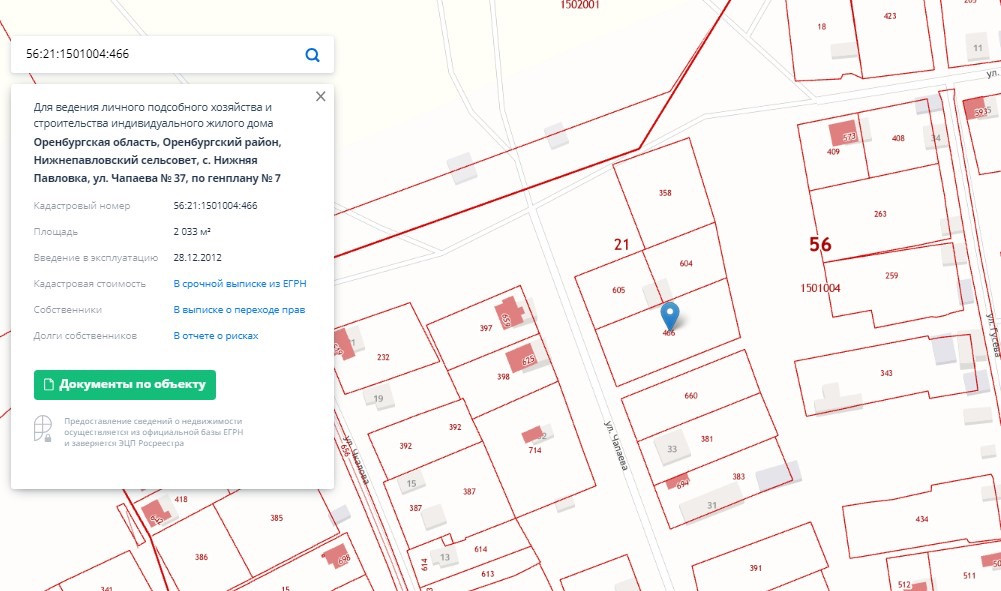Select parcel 605 on the map
Image resolution: width=1001 pixels, height=591 pixels.
(619, 290)
